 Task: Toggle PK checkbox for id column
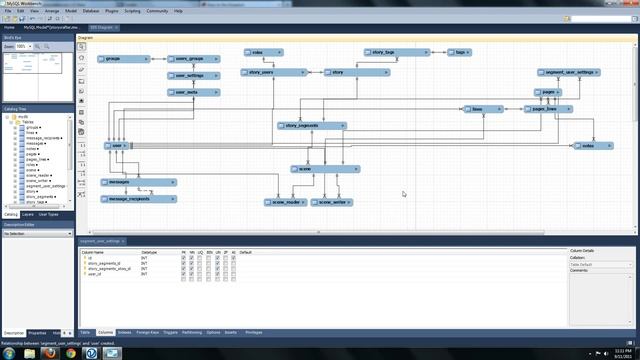(183, 258)
